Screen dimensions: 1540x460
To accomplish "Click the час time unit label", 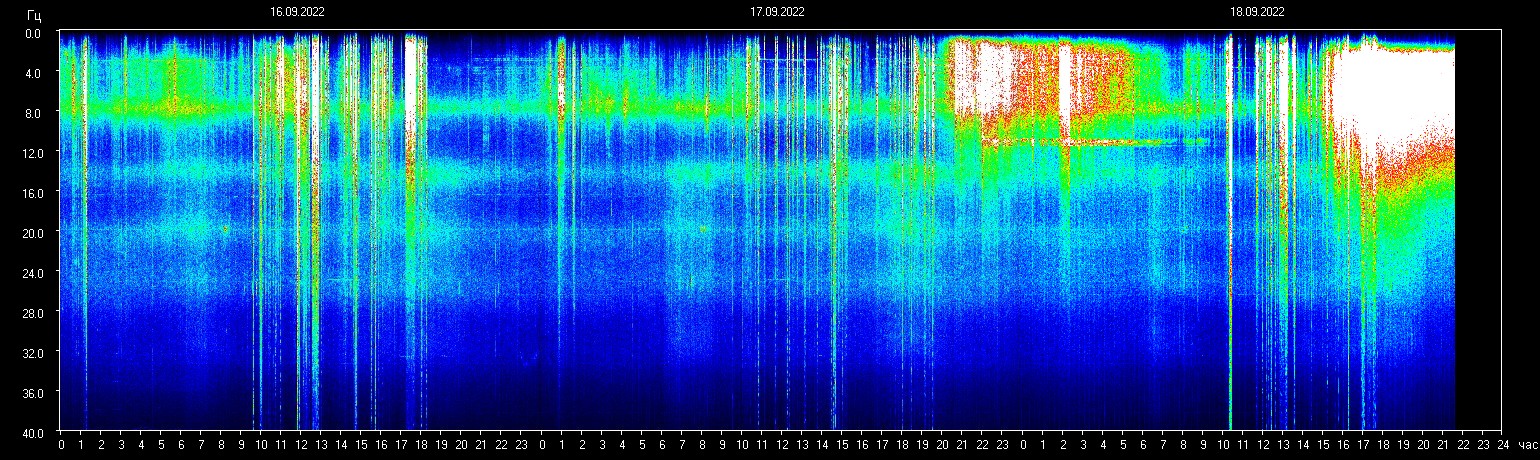I will tap(1528, 445).
